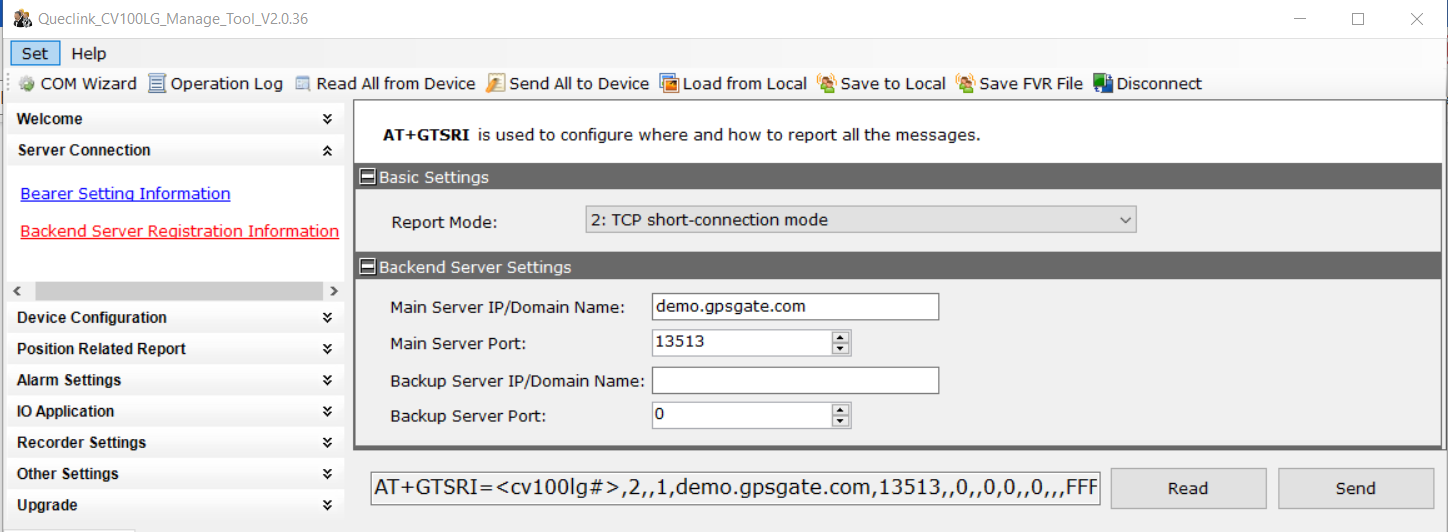Image resolution: width=1448 pixels, height=532 pixels.
Task: Click the Send button
Action: point(1355,488)
